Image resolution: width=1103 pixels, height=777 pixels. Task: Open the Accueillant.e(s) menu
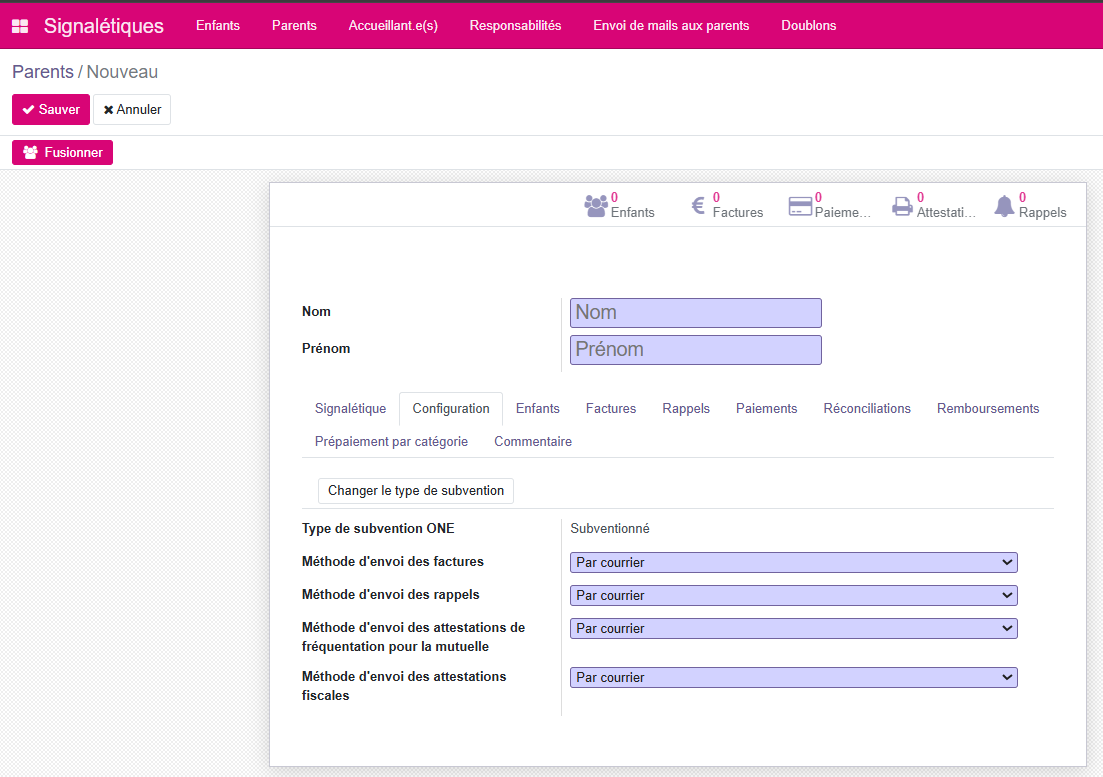(393, 25)
